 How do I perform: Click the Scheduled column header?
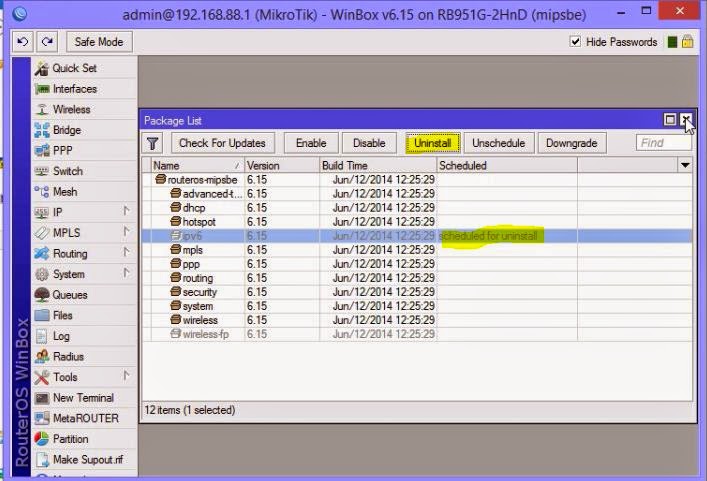507,165
